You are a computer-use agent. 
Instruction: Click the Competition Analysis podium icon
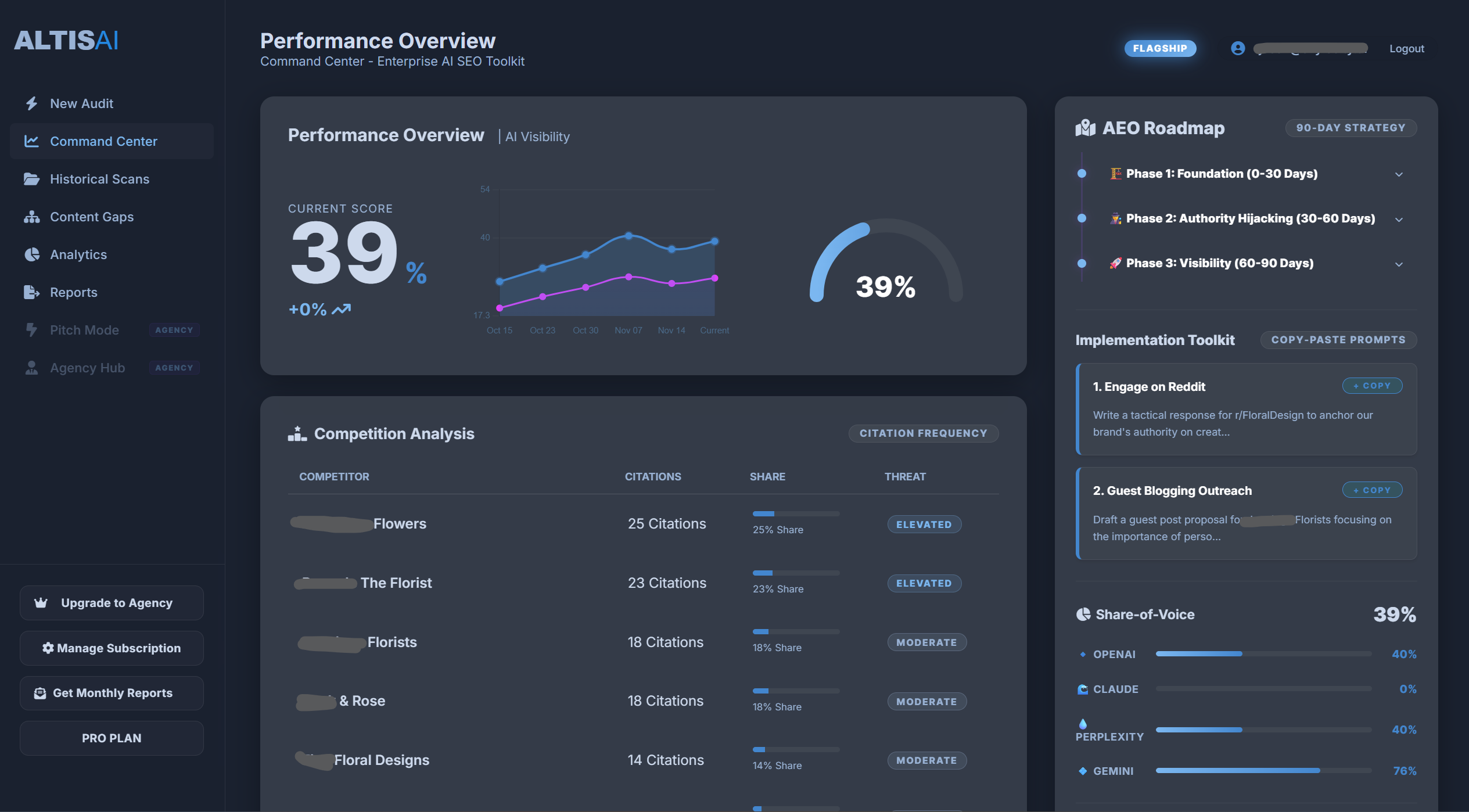297,434
